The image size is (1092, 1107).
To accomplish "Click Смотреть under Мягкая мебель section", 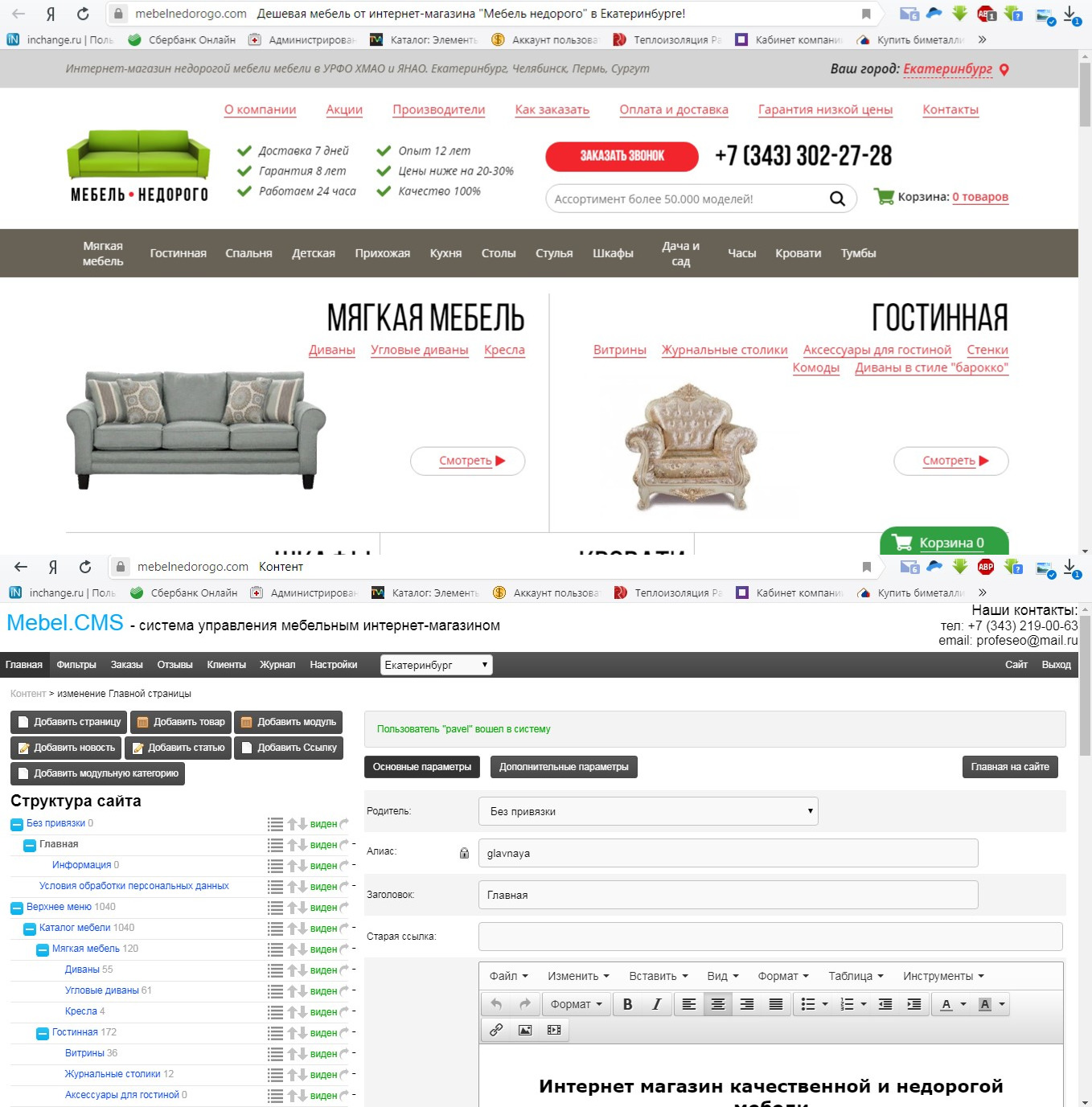I will click(467, 461).
